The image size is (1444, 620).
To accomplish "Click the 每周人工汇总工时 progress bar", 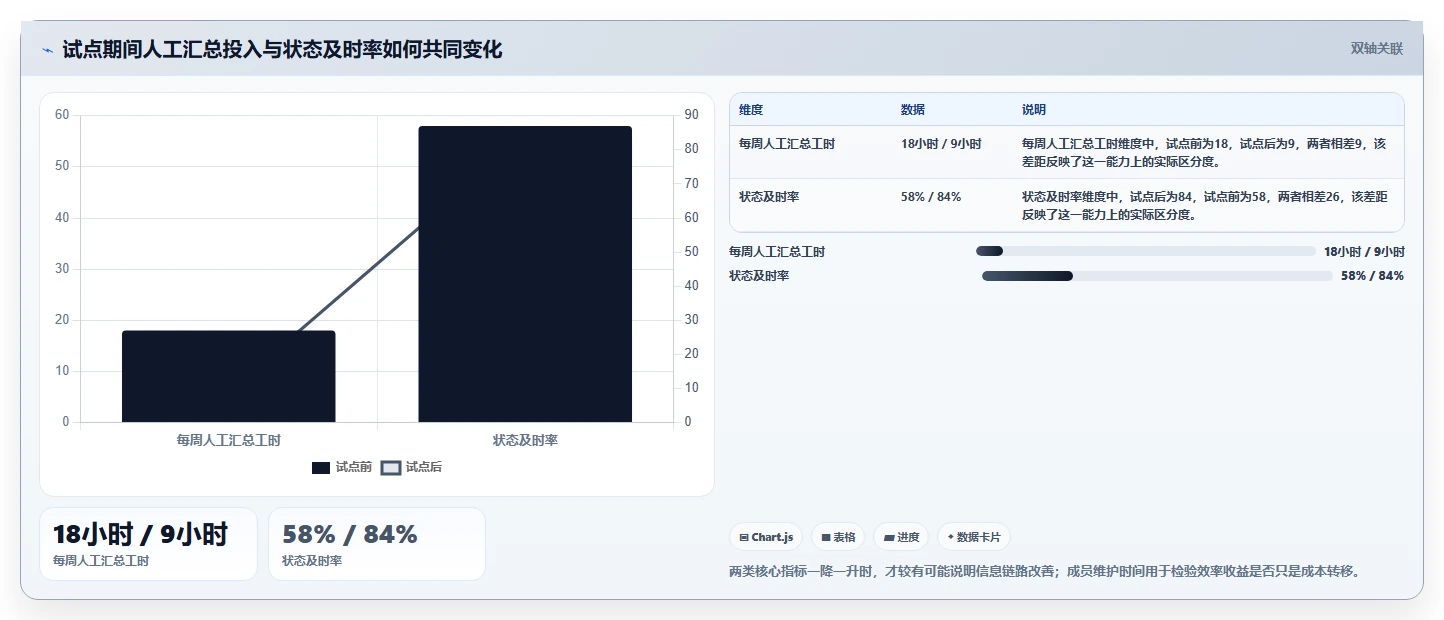I will [x=1146, y=251].
